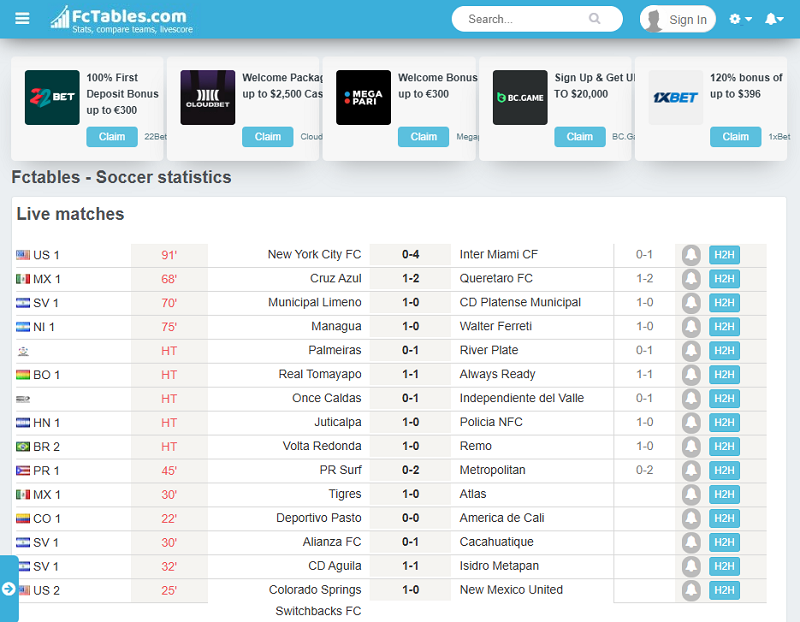
Task: Expand the side panel arrow button
Action: [9, 589]
